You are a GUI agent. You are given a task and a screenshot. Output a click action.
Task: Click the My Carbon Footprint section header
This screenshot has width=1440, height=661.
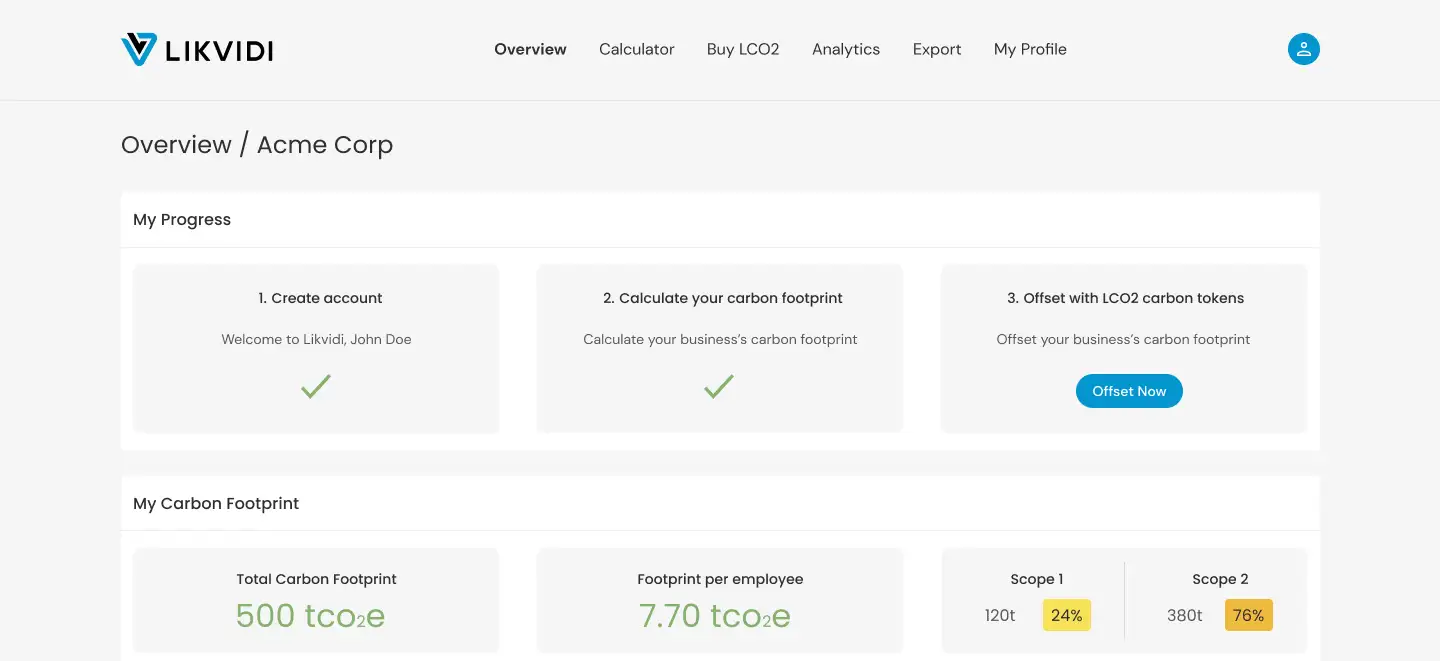[216, 503]
